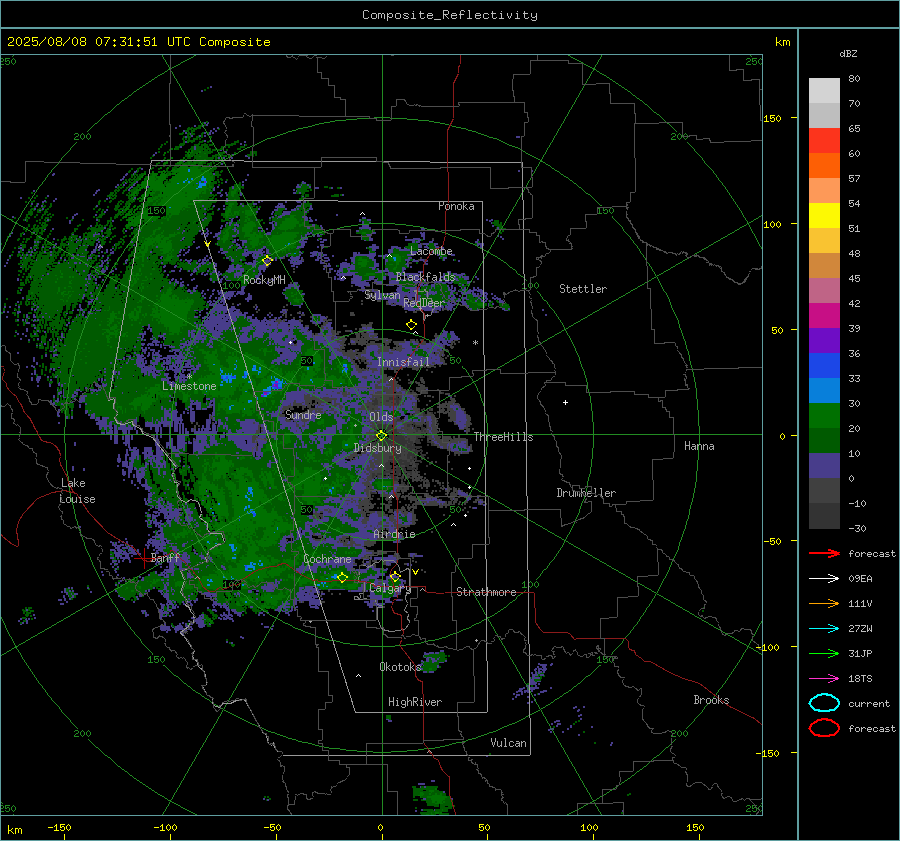900x841 pixels.
Task: Click the Lake Louise map label
Action: click(x=77, y=491)
